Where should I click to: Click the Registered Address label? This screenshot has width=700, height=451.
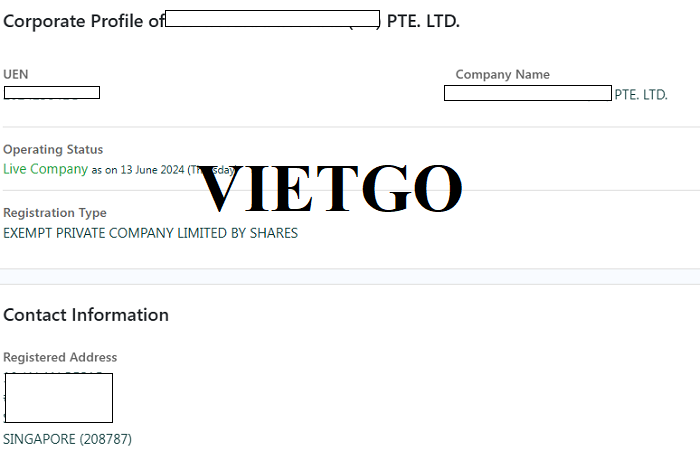60,357
